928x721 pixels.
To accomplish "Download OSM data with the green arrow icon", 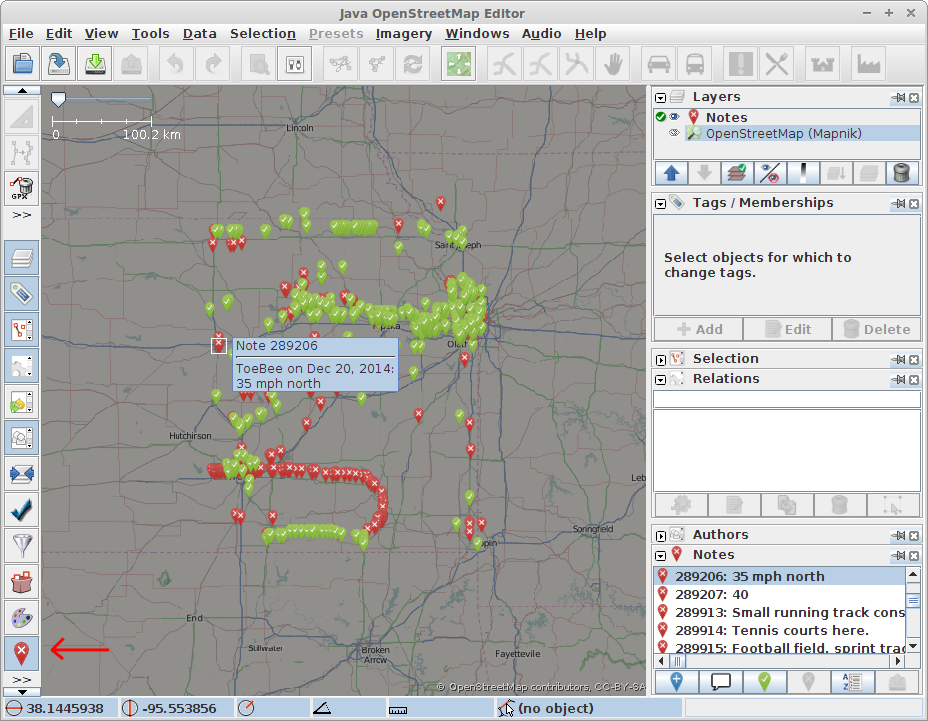I will point(93,63).
